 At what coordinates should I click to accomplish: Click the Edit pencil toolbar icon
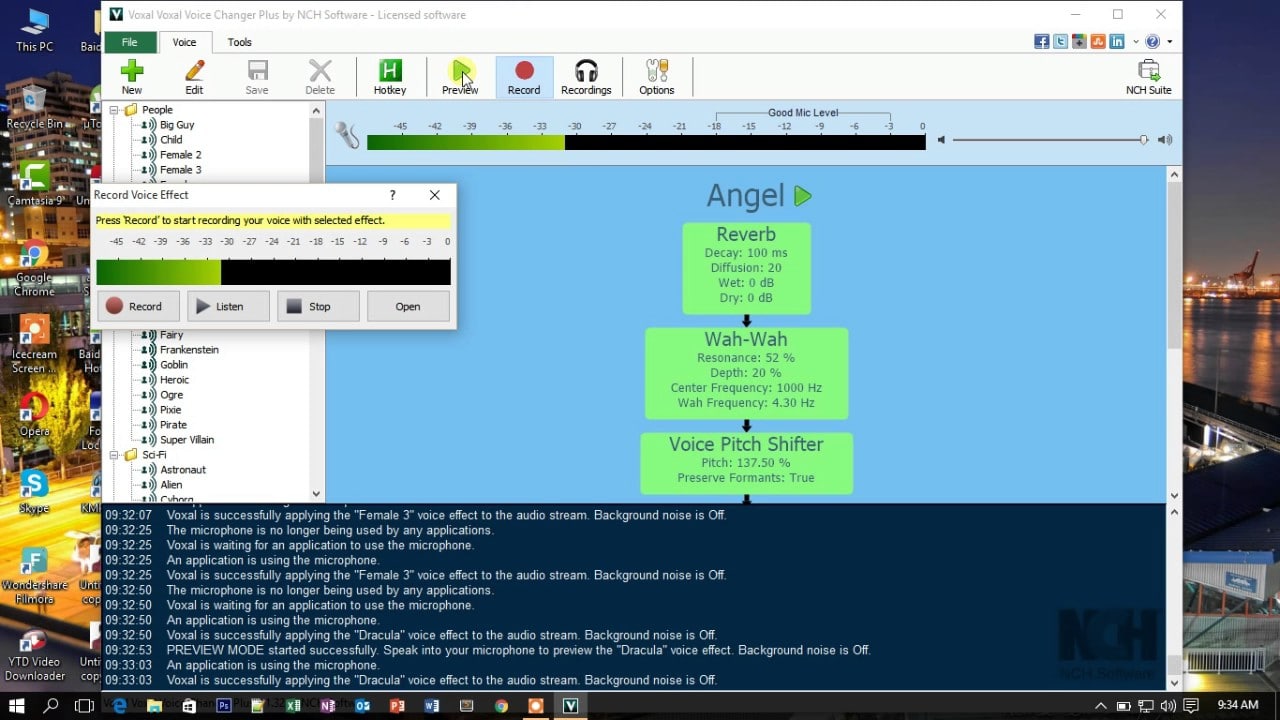point(194,77)
